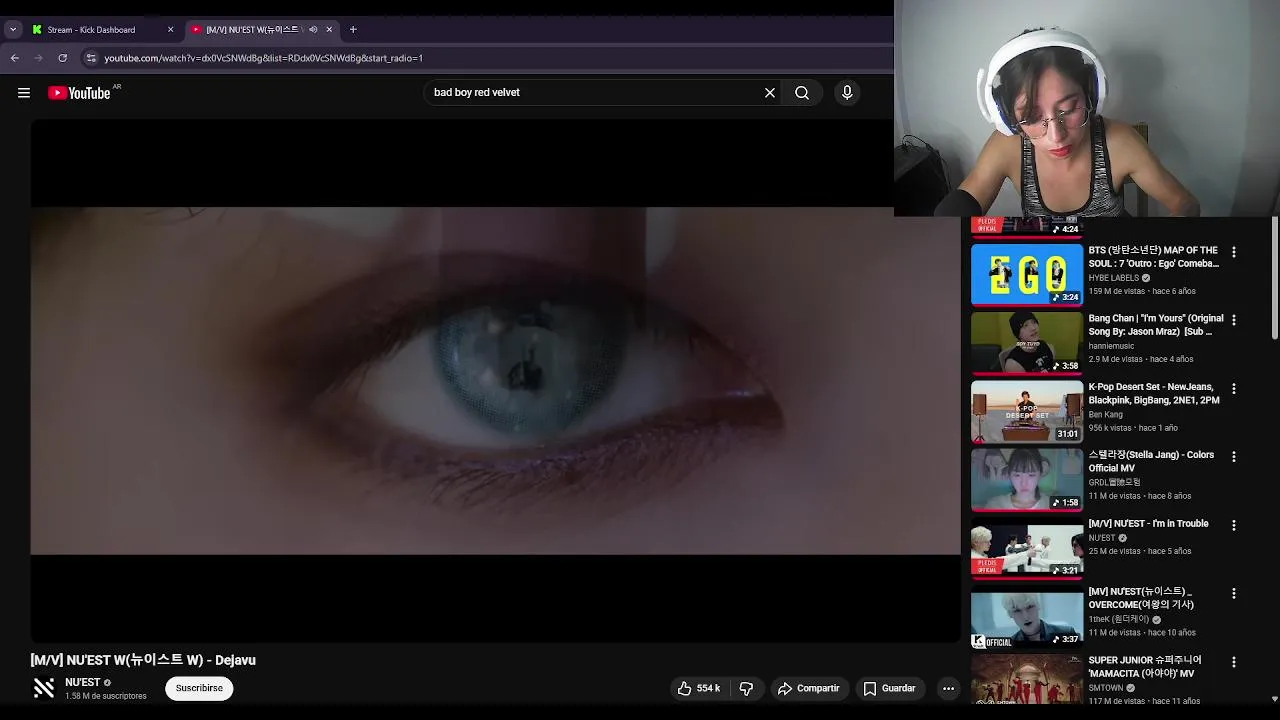
Task: Run the search with the magnifier button
Action: click(802, 93)
